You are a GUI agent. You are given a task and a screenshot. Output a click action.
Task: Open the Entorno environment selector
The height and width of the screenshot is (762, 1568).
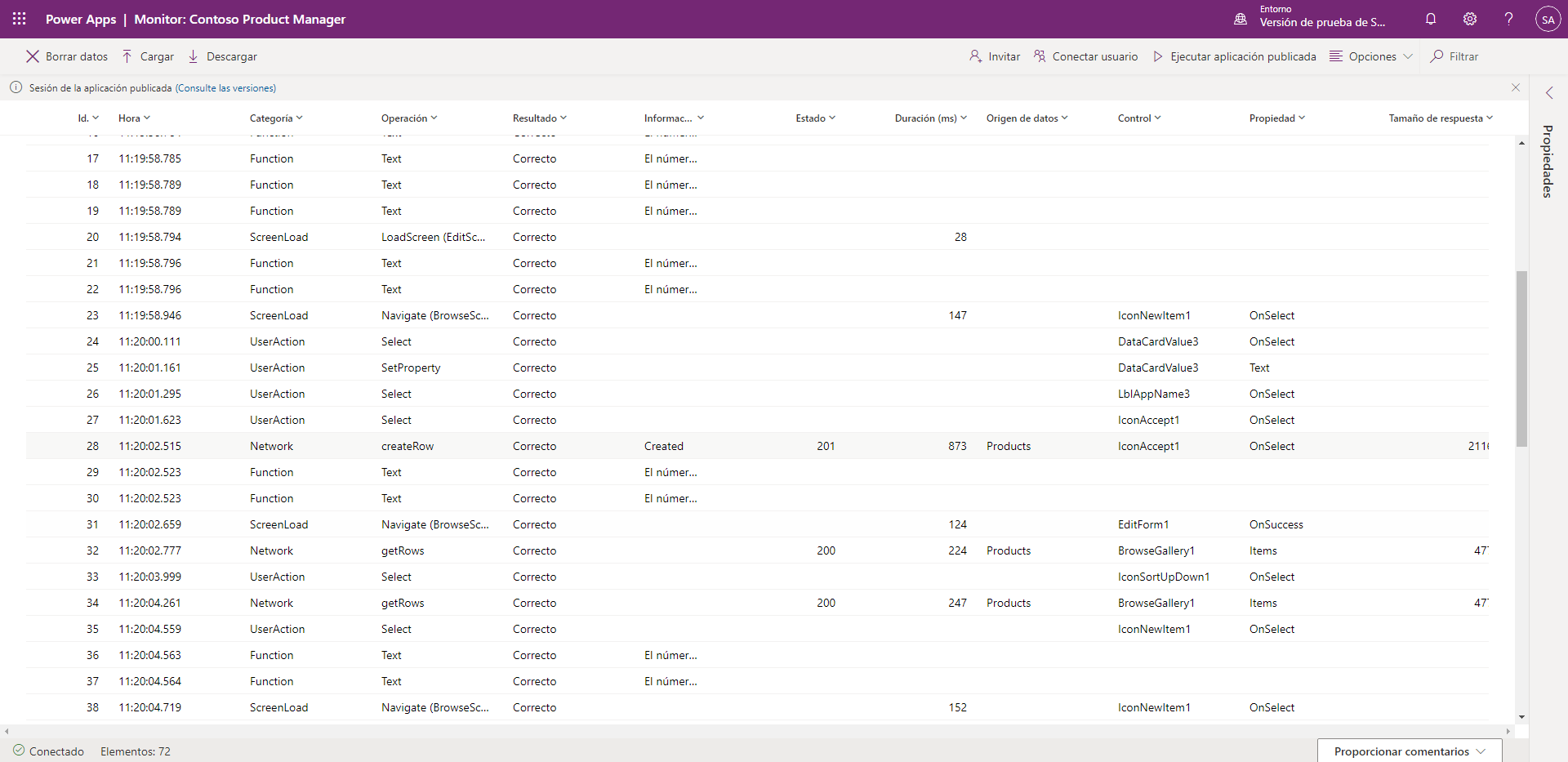pos(1311,17)
